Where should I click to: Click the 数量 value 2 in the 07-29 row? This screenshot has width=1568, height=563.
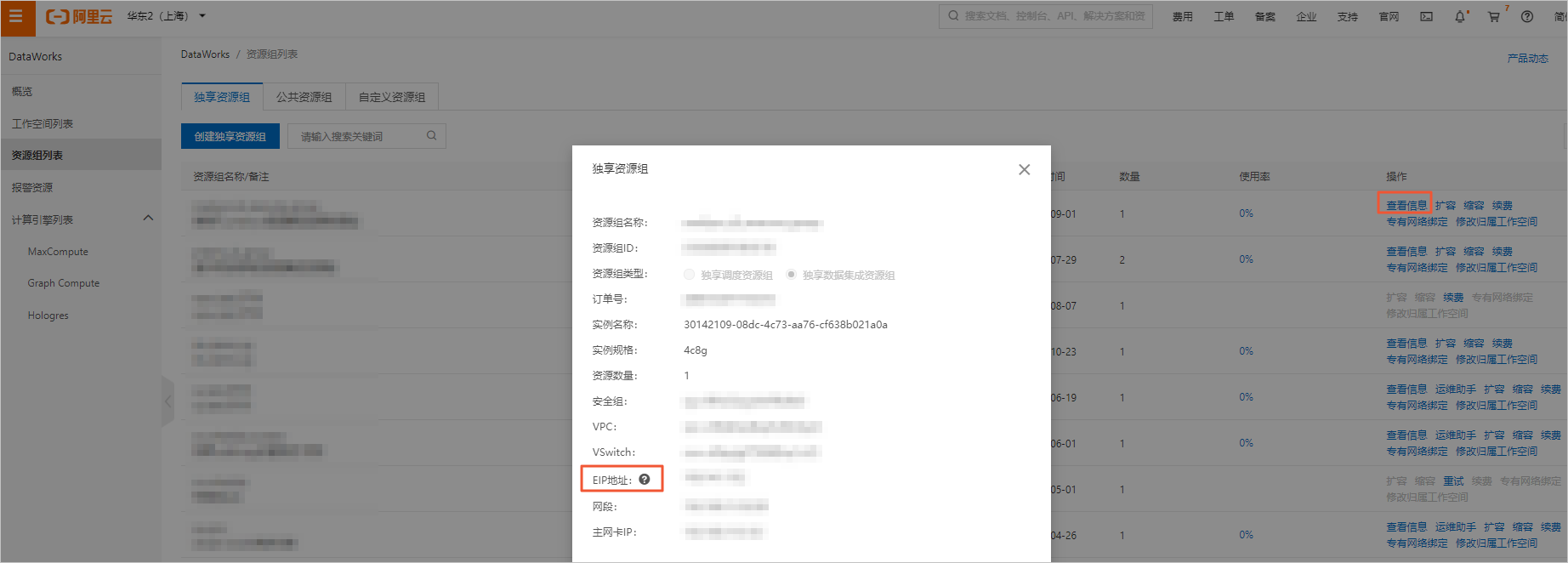click(1122, 260)
